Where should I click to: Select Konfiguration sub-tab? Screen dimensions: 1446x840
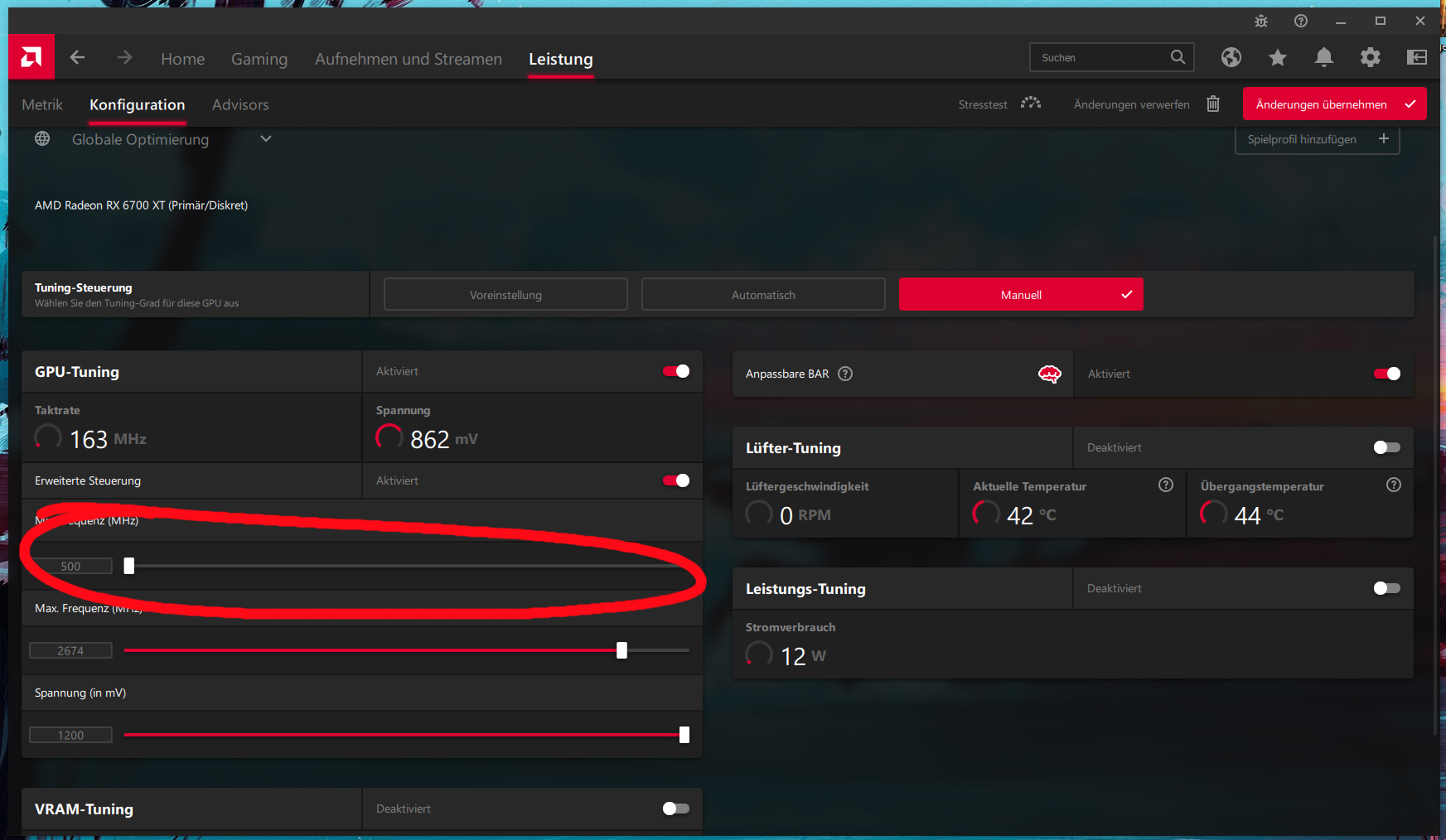[x=138, y=104]
